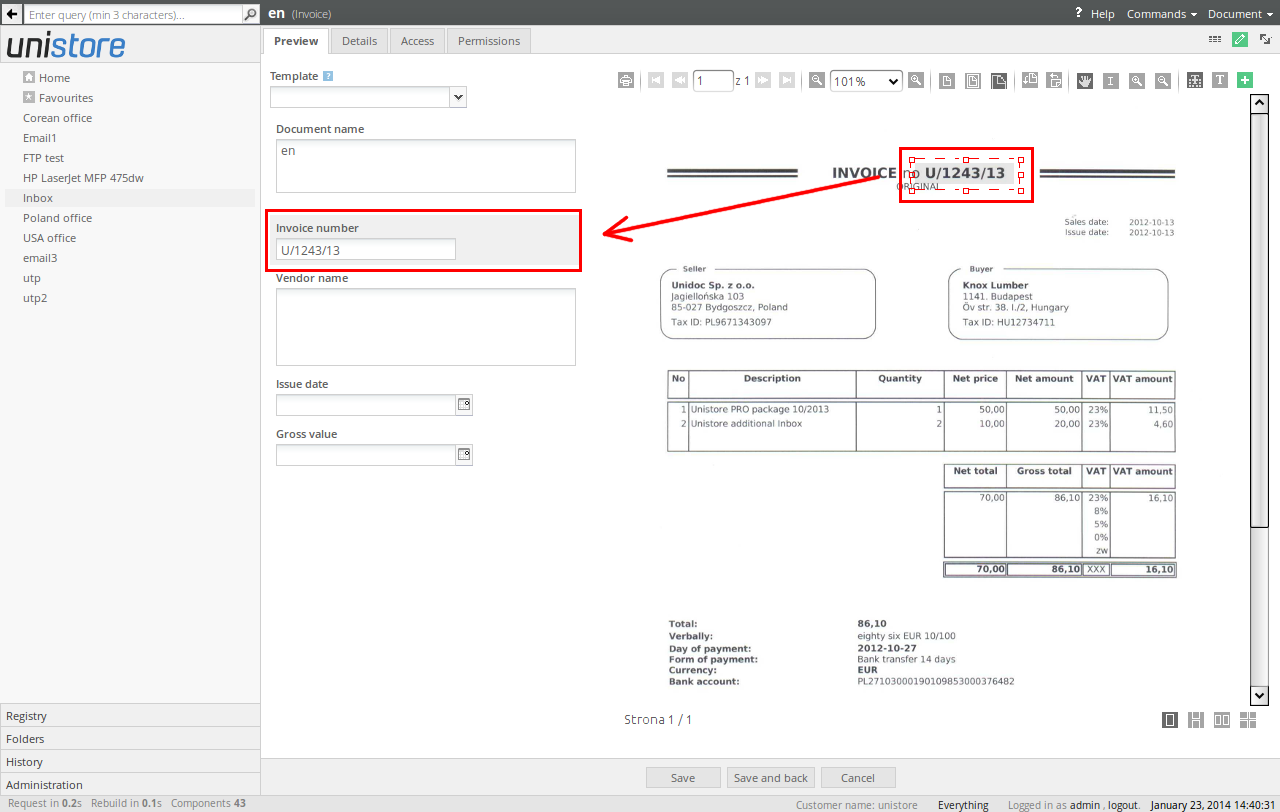Viewport: 1280px width, 812px height.
Task: Run search using the magnifier icon
Action: point(250,15)
